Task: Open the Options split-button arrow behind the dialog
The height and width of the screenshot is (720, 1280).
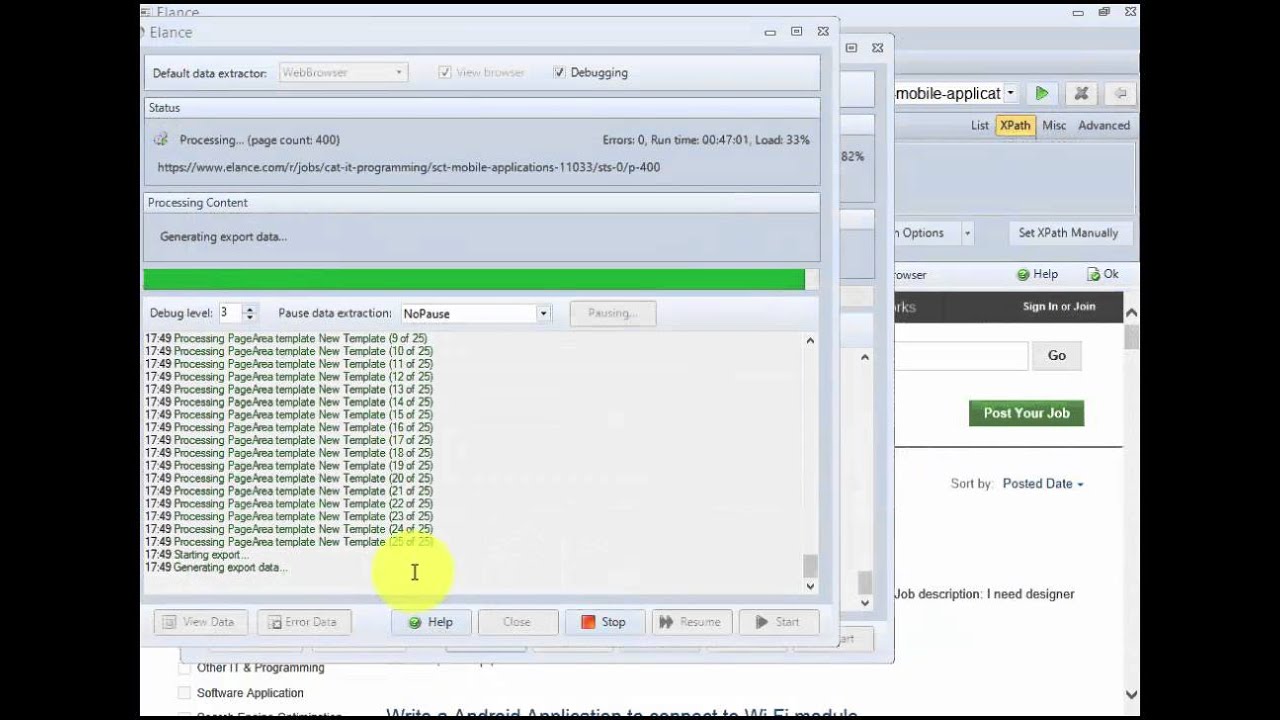Action: pos(967,233)
